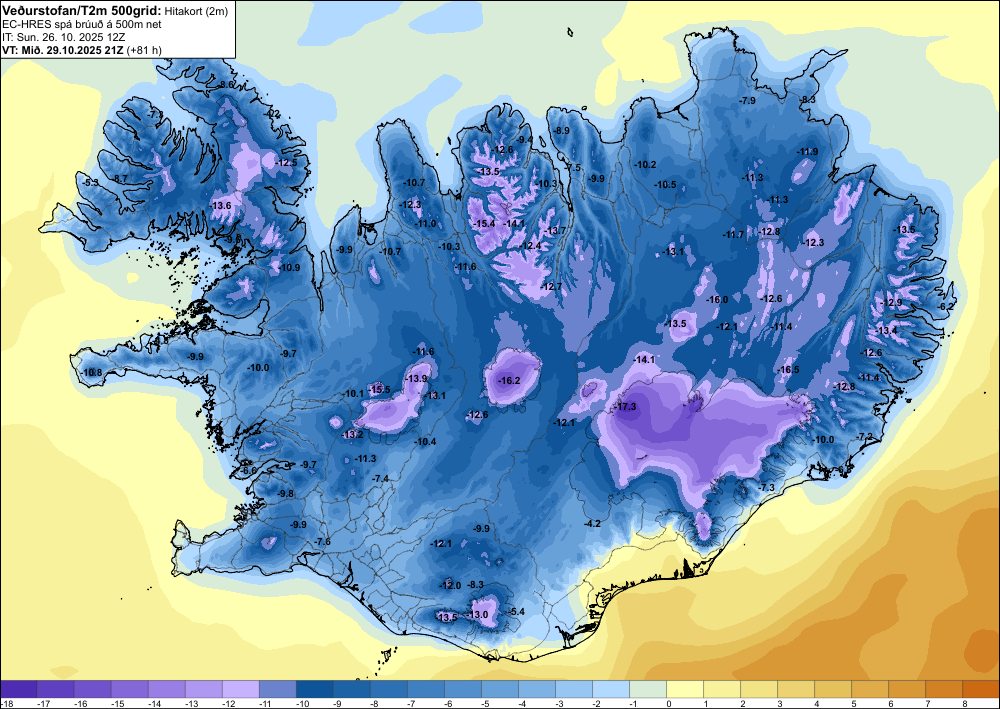Select the pale yellow swatch between 0 and 1
Viewport: 1000px width, 709px height.
pos(685,689)
